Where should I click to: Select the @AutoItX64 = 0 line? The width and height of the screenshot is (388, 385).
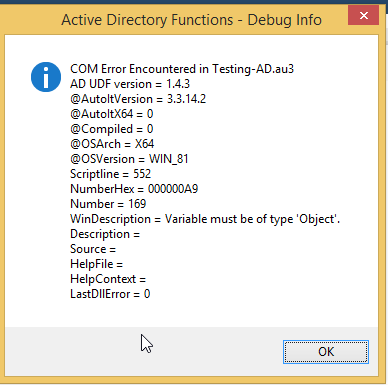(x=112, y=114)
